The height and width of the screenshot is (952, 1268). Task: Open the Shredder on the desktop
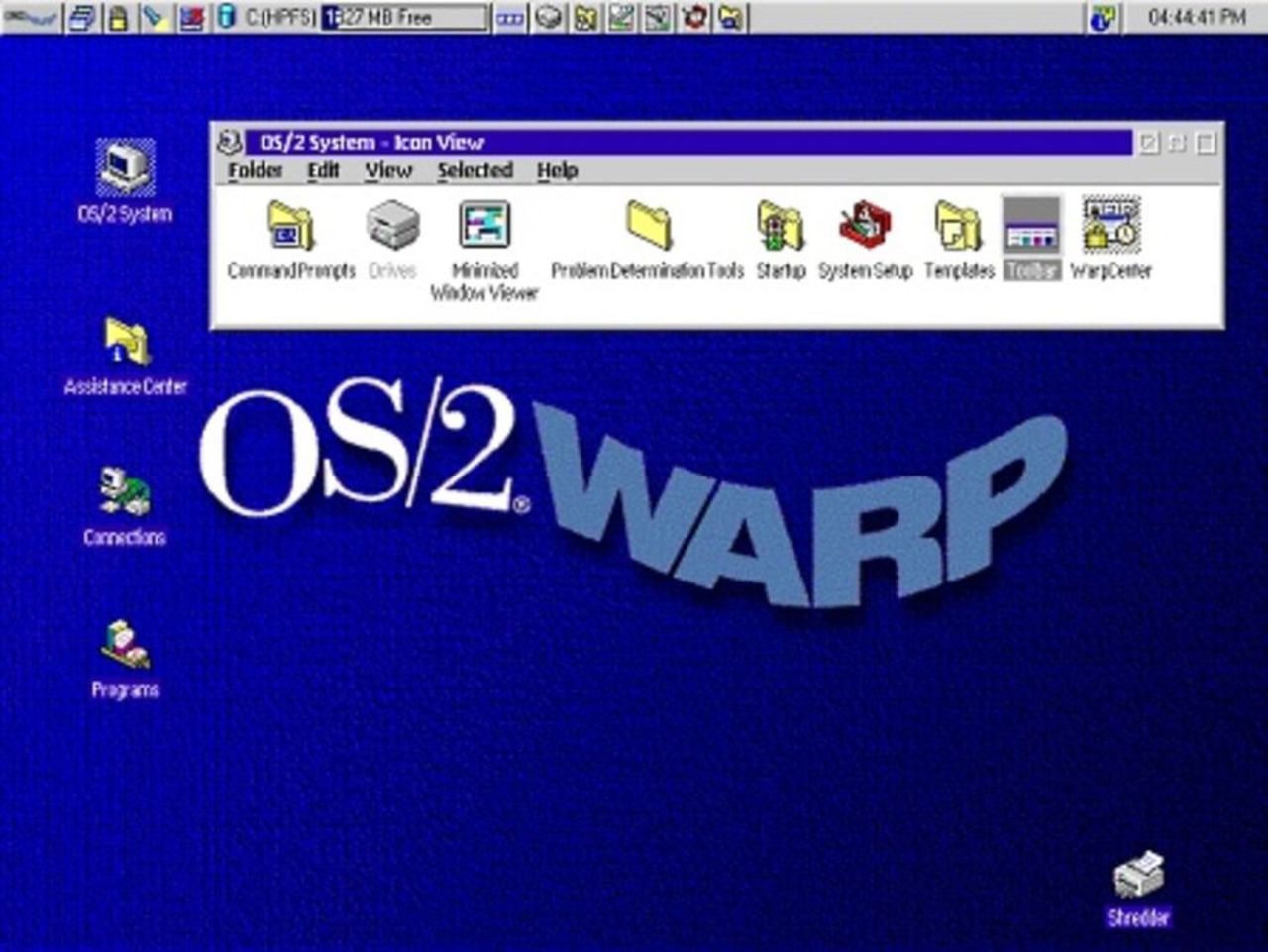point(1139,877)
